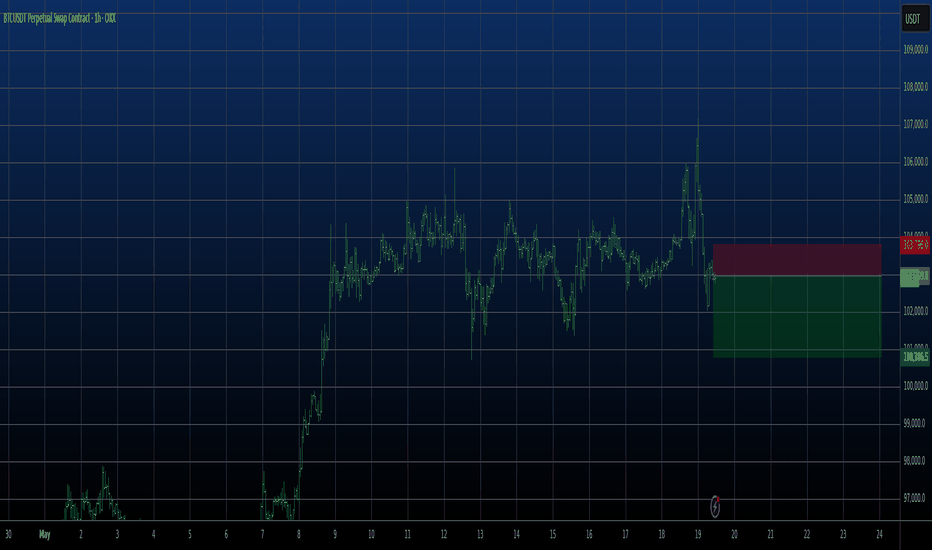Image resolution: width=932 pixels, height=550 pixels.
Task: Click the 97,000.0 price axis label
Action: 915,498
